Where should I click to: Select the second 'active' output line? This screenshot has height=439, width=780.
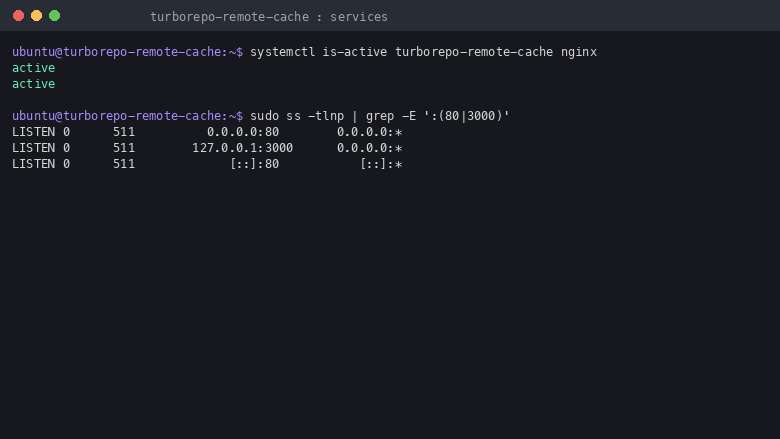(33, 84)
